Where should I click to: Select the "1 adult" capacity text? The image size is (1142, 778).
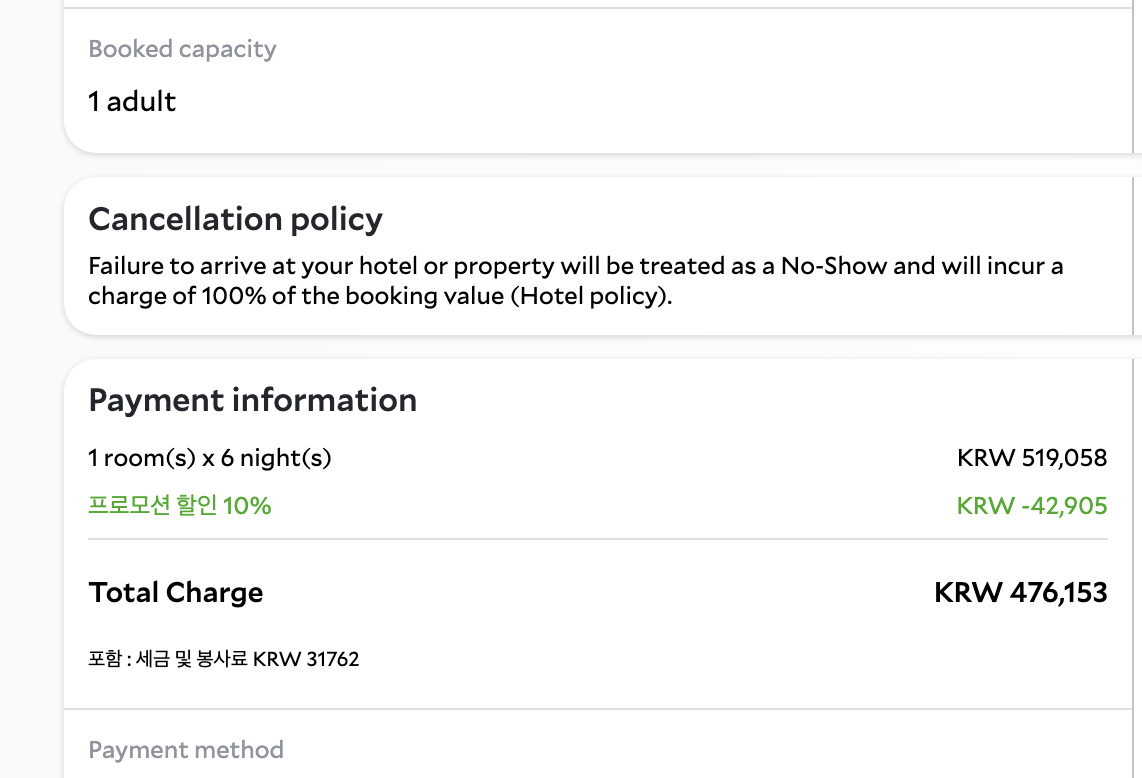pyautogui.click(x=132, y=101)
